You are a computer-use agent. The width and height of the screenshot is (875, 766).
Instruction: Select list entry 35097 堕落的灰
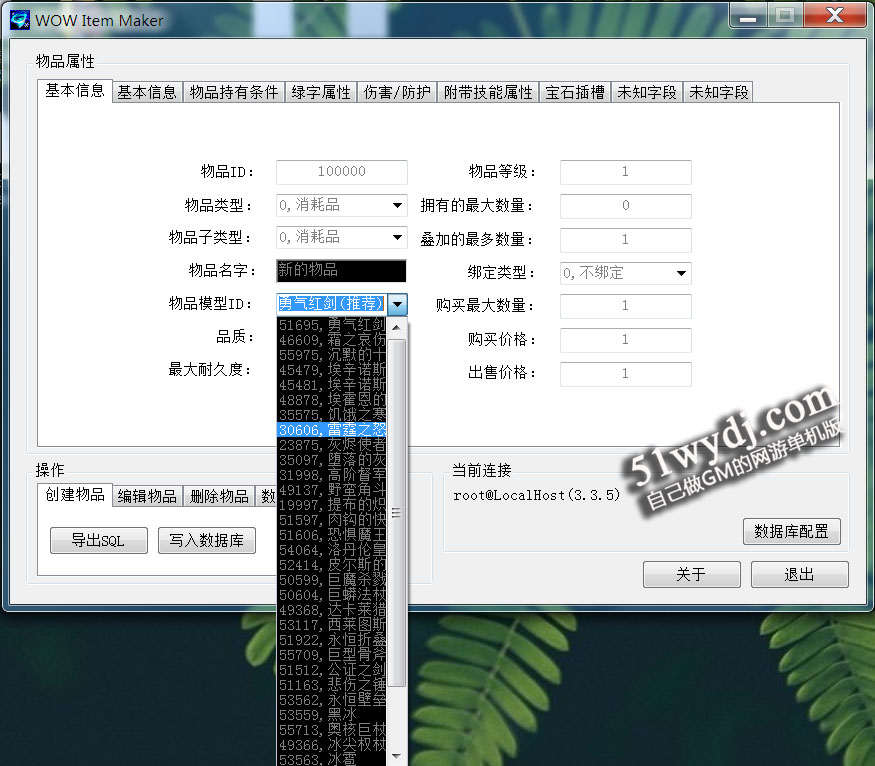point(331,460)
